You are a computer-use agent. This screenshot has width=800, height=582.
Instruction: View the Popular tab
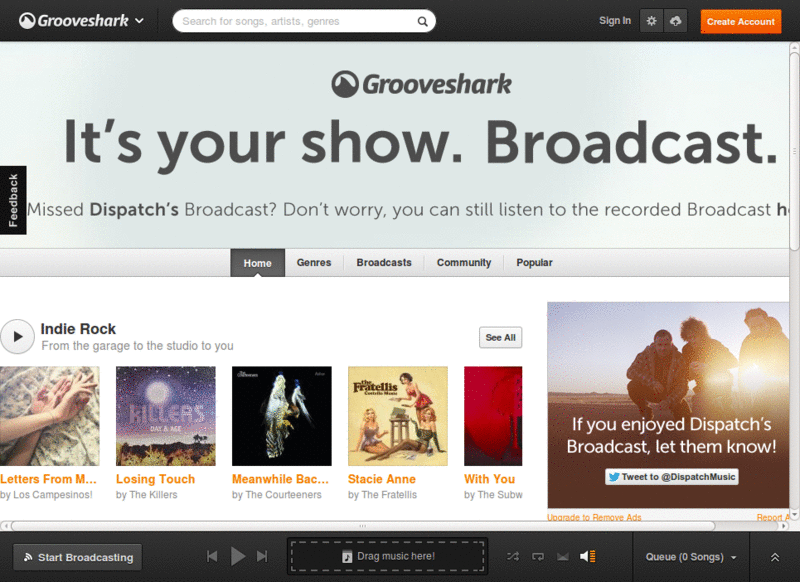(534, 263)
